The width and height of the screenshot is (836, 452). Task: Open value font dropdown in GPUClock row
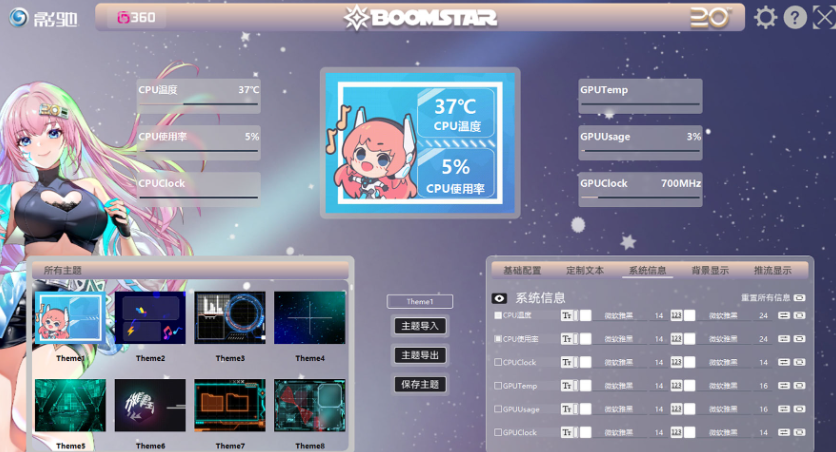(x=723, y=432)
